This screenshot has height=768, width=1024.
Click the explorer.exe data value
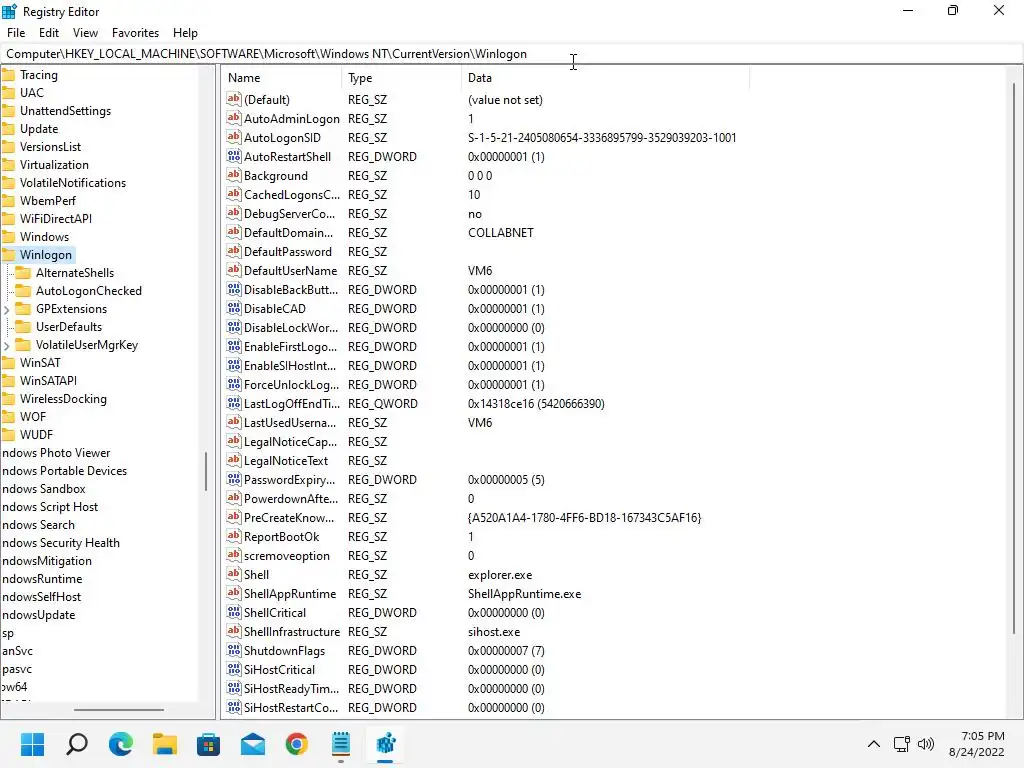pos(500,575)
